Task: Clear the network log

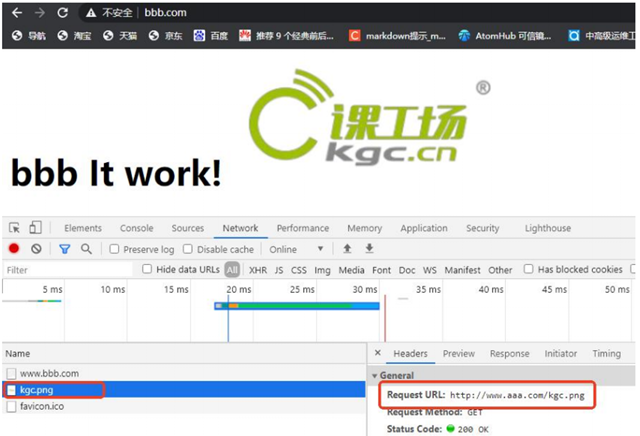Action: pos(36,249)
